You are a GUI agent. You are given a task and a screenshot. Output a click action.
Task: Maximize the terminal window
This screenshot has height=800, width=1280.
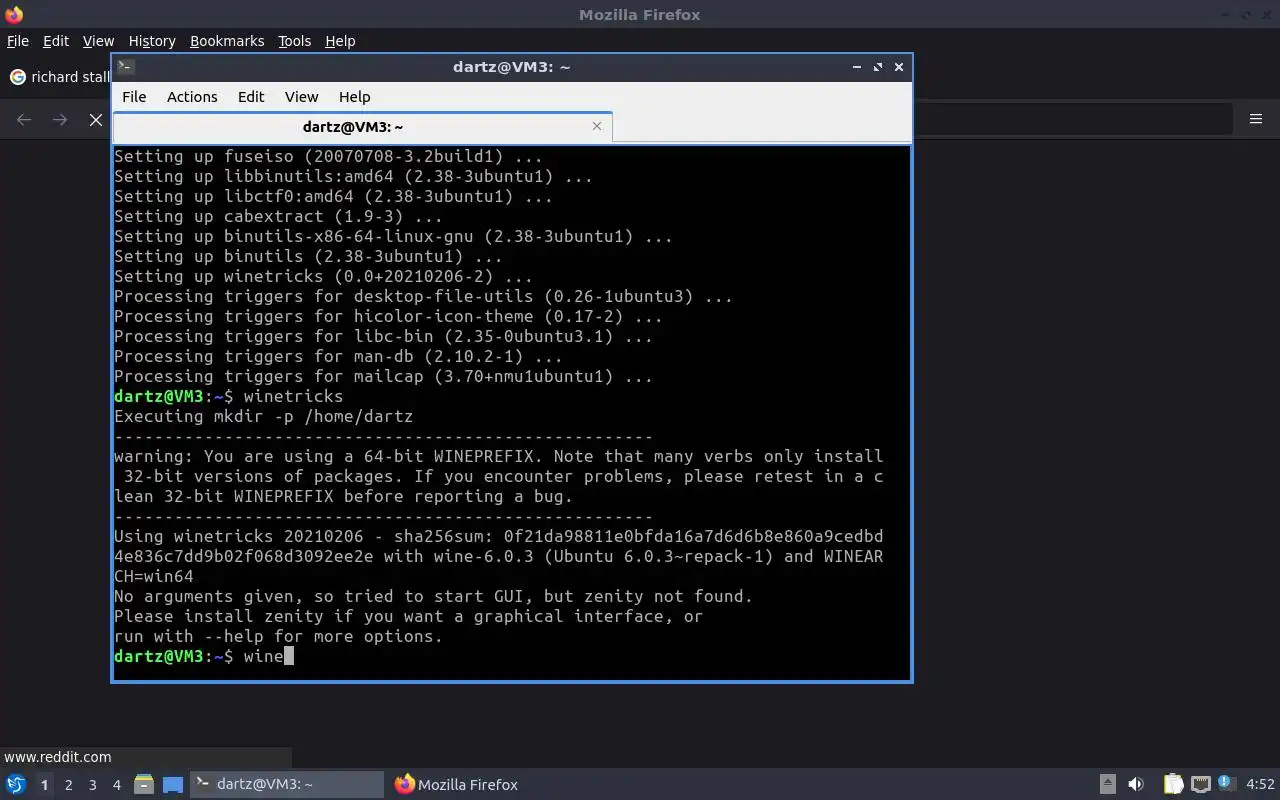(878, 67)
